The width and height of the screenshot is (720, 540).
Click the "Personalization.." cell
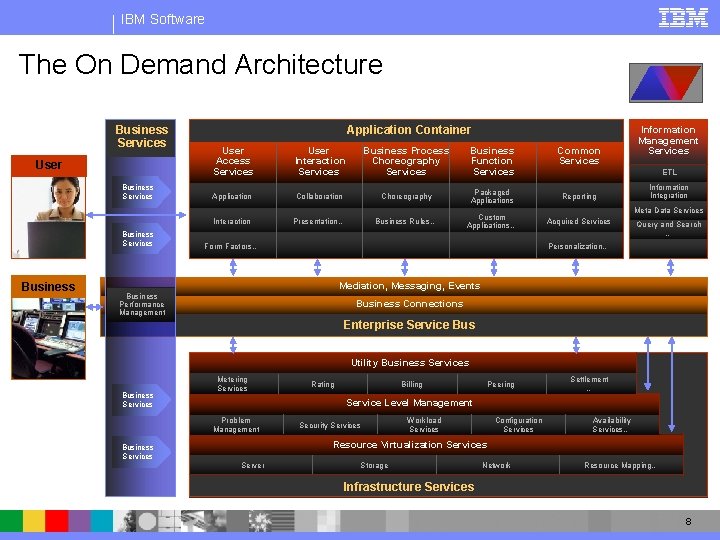click(x=579, y=246)
